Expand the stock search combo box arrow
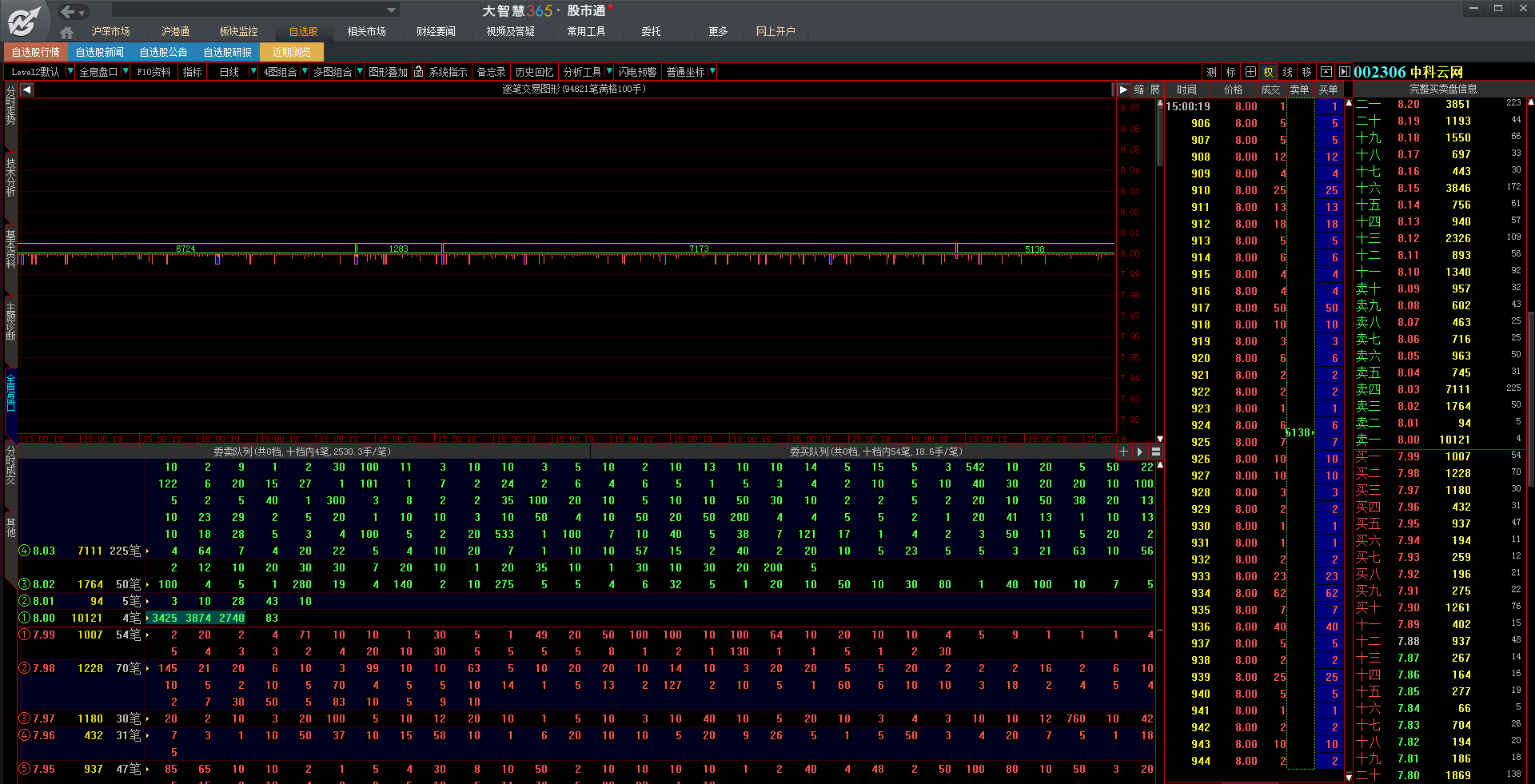Screen dimensions: 1535x784 (x=391, y=10)
